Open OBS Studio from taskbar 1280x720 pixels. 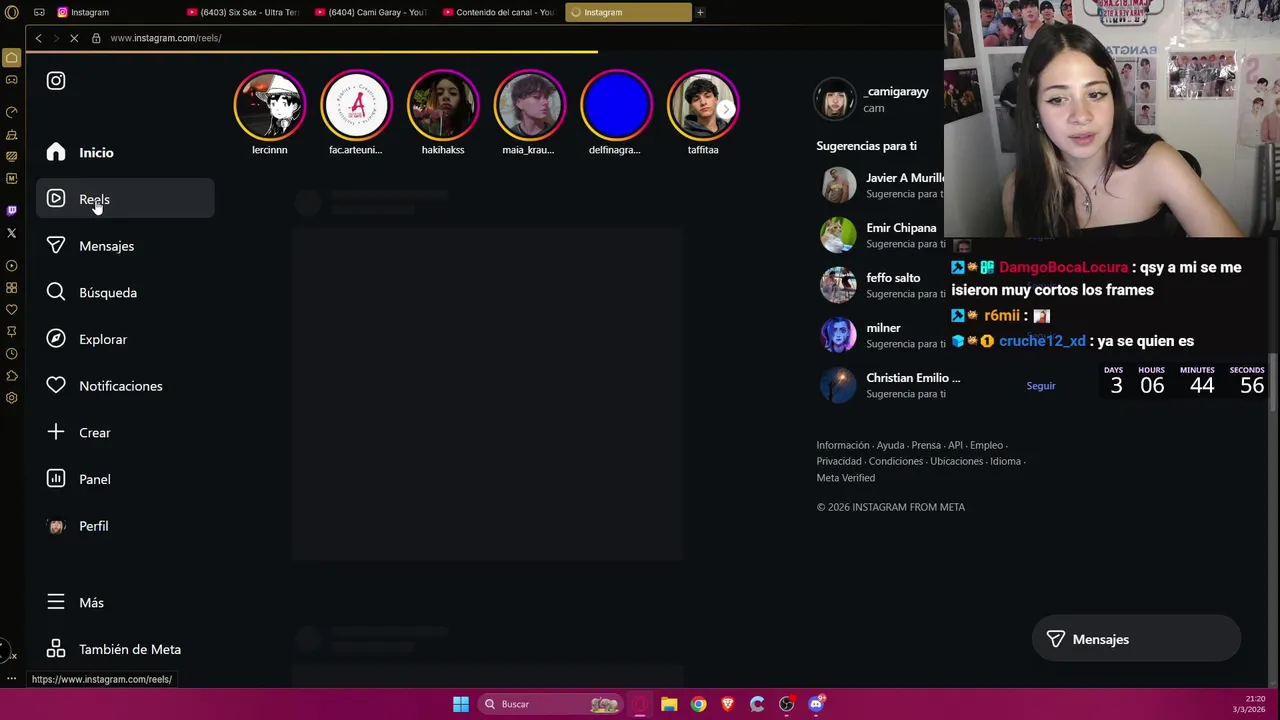[x=786, y=704]
